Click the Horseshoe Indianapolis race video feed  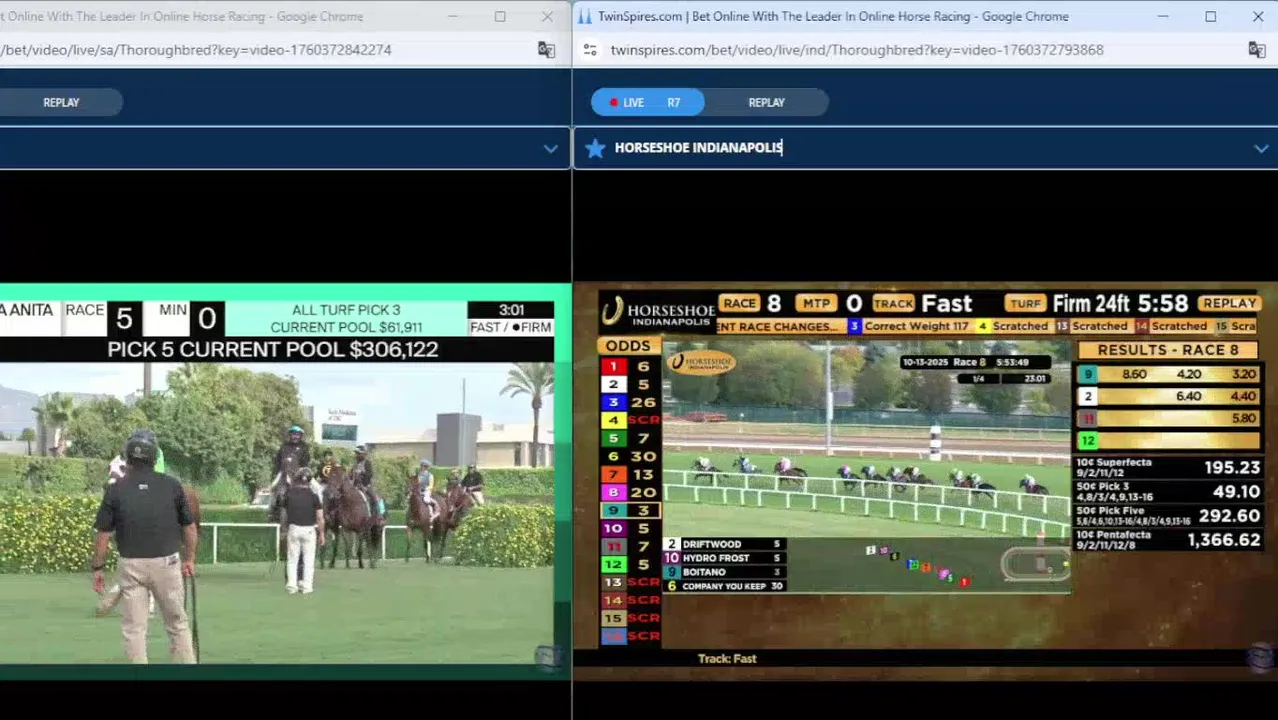pos(868,468)
